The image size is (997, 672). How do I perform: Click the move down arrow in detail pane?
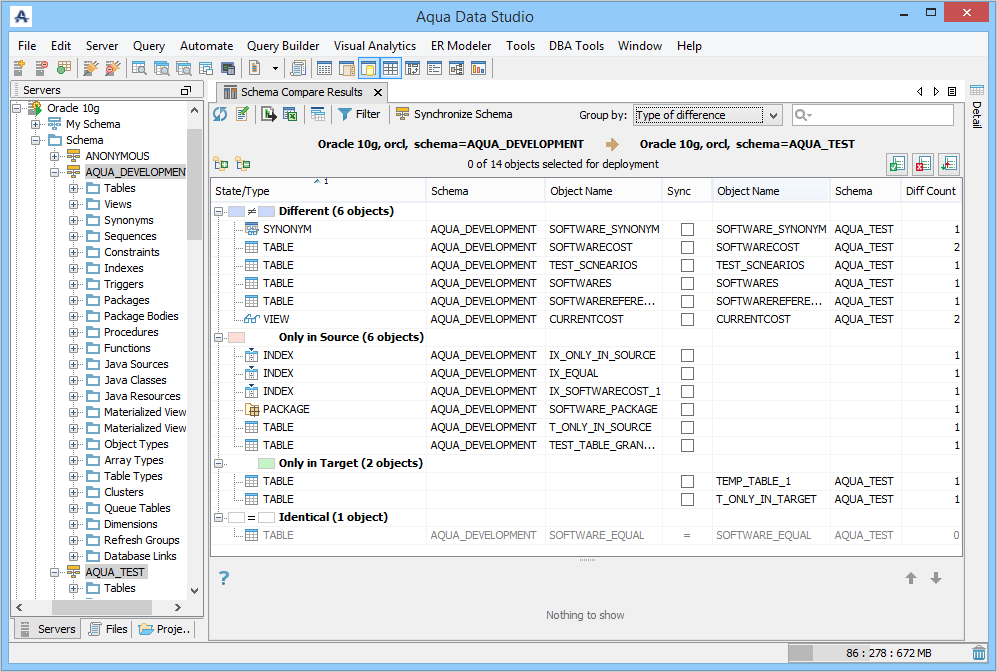pyautogui.click(x=936, y=578)
